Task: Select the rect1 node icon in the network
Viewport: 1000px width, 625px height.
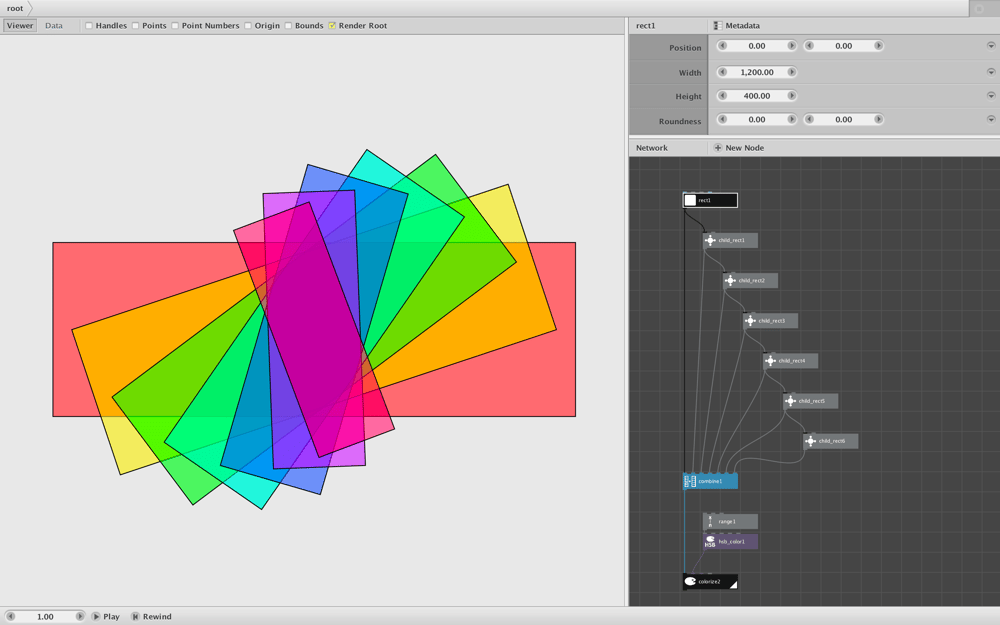Action: [690, 200]
